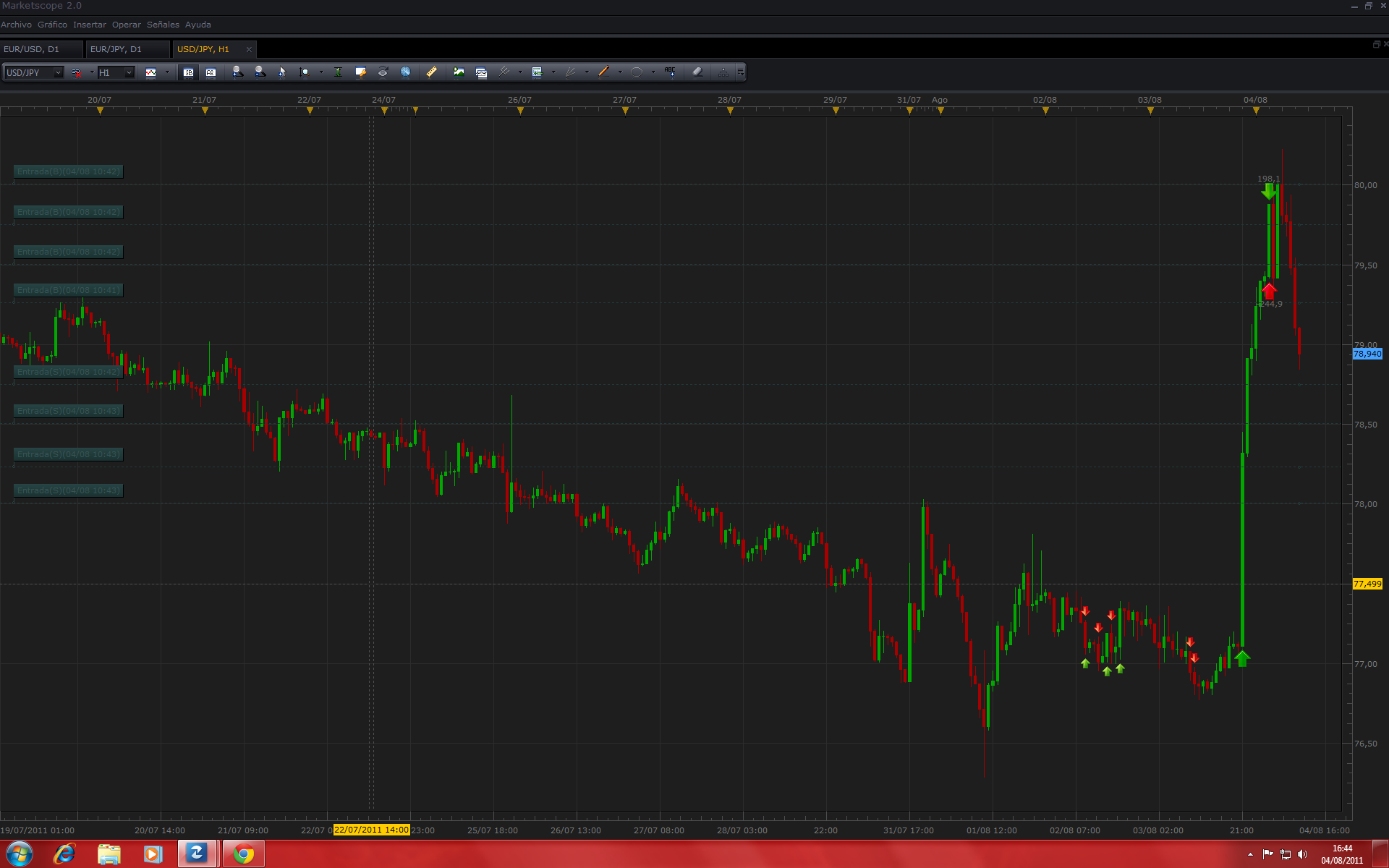Image resolution: width=1389 pixels, height=868 pixels.
Task: Click the Entrada(S)(04/08 10:42) order label
Action: pos(68,372)
